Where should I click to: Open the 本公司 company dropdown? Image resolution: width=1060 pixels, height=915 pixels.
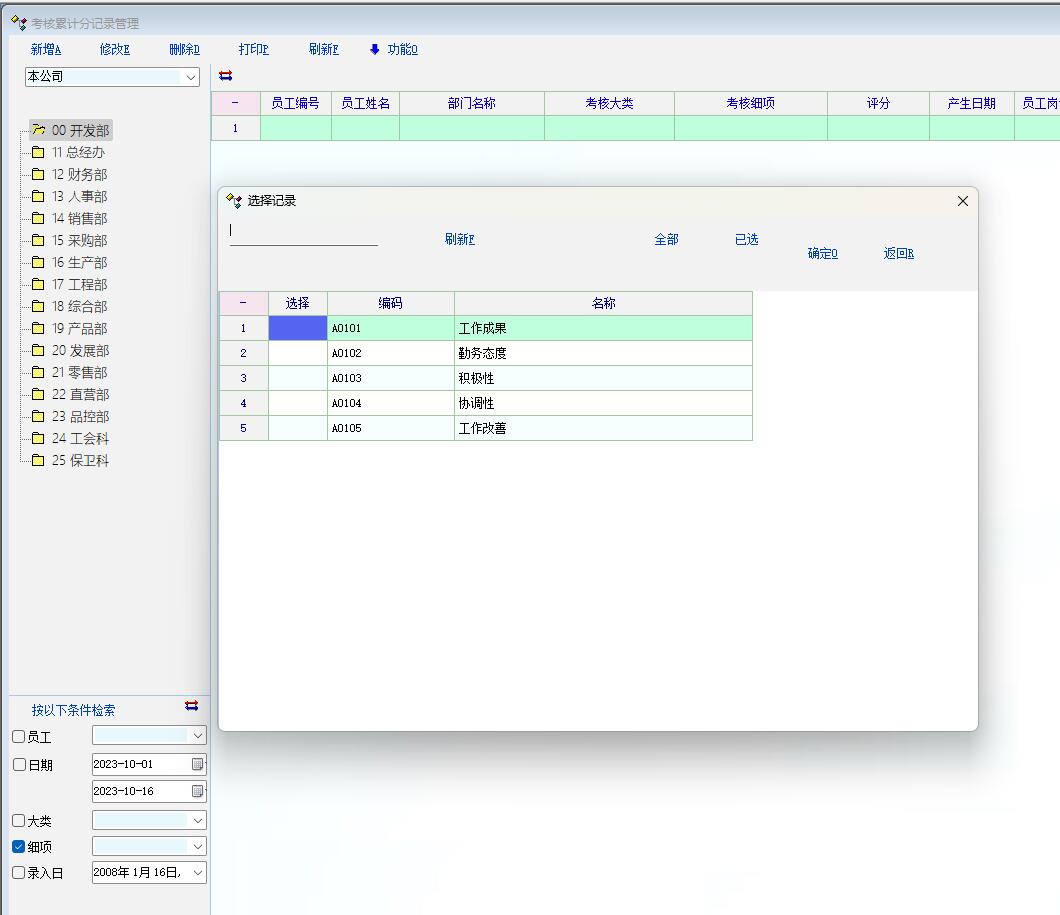(191, 77)
